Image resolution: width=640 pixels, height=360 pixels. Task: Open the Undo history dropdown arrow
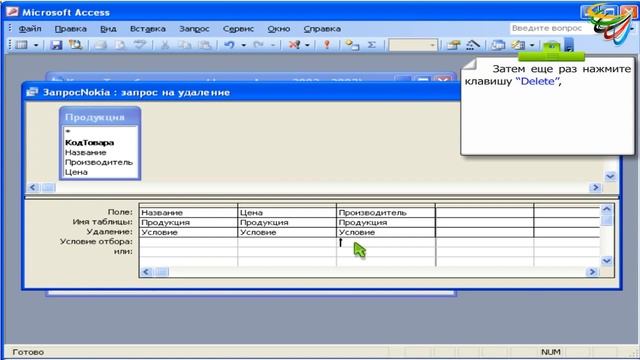[x=244, y=45]
